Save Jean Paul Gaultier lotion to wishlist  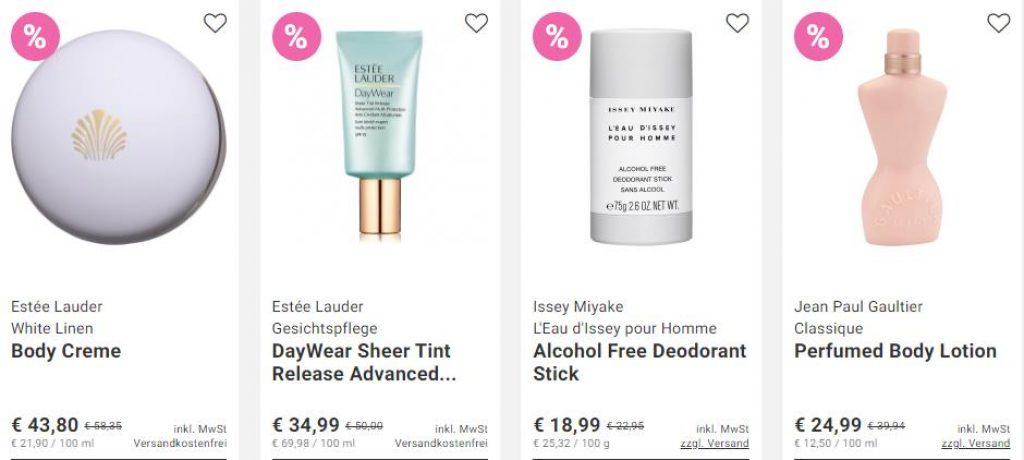pos(999,23)
